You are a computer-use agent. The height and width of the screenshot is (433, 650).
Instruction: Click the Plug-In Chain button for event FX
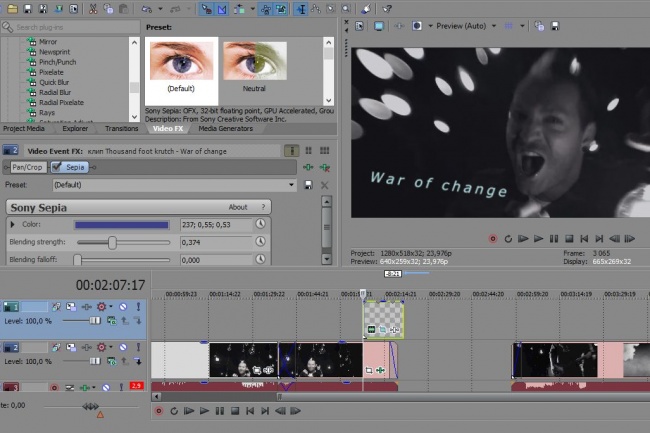click(x=308, y=167)
